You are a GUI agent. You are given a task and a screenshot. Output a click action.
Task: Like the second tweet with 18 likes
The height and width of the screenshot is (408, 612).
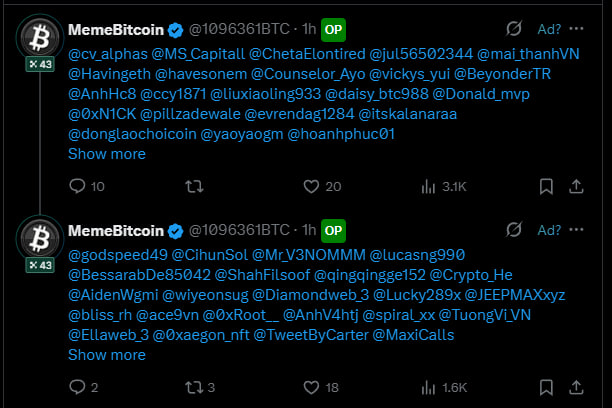point(321,387)
